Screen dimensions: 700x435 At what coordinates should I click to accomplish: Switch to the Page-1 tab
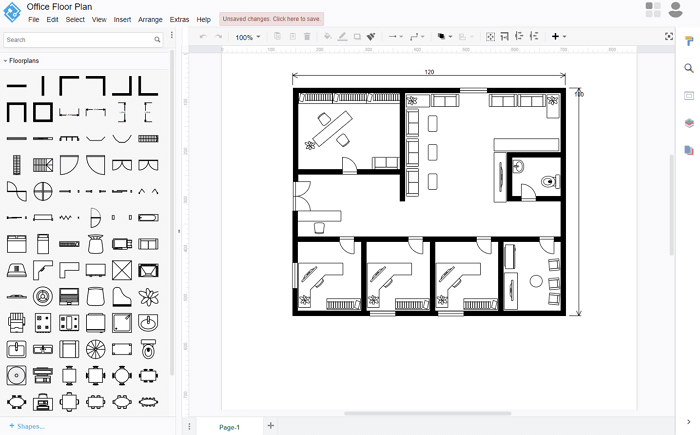click(x=229, y=427)
